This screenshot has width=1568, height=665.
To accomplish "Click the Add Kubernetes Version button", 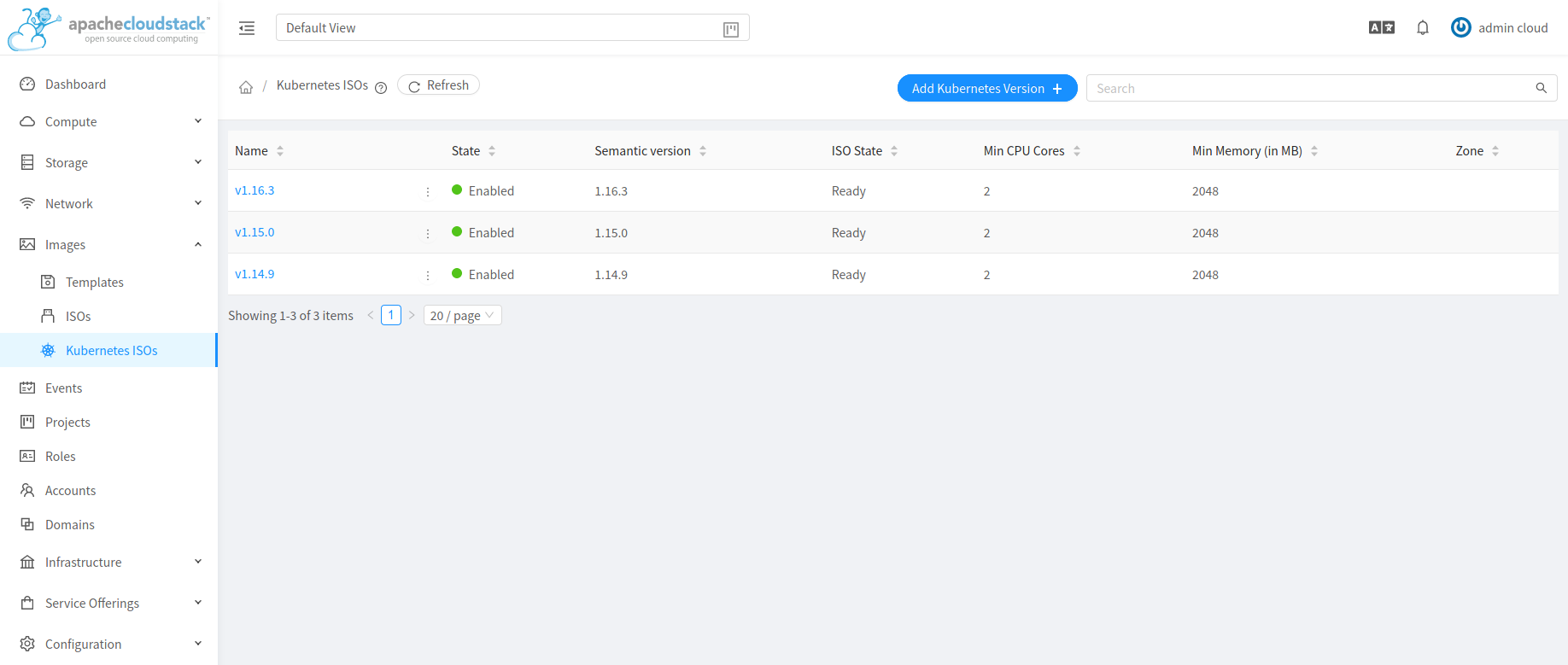I will click(x=986, y=88).
